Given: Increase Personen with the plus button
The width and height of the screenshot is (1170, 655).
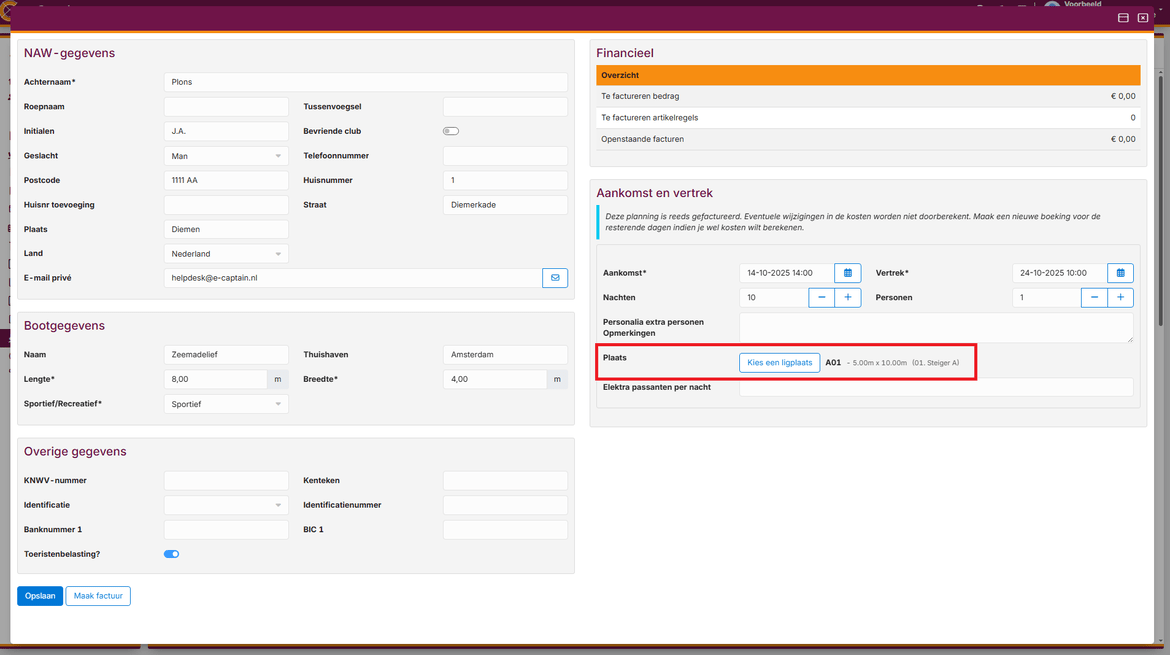Looking at the screenshot, I should [1121, 298].
